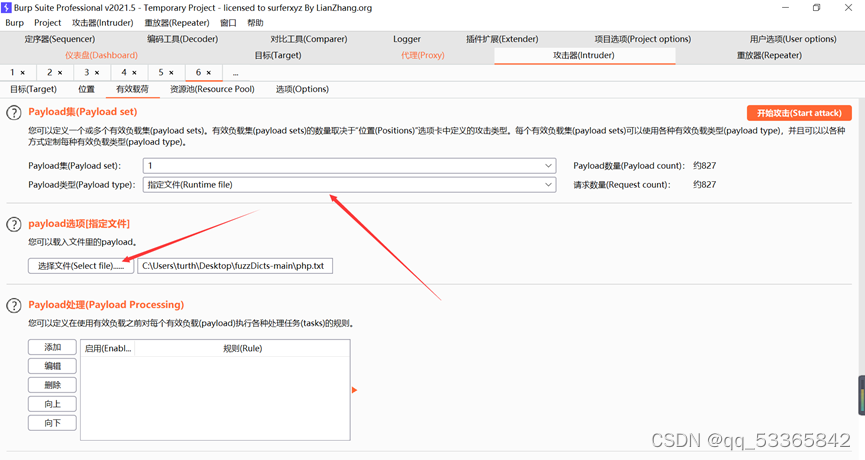Click the Enabled column header
The image size is (865, 460).
(x=108, y=349)
